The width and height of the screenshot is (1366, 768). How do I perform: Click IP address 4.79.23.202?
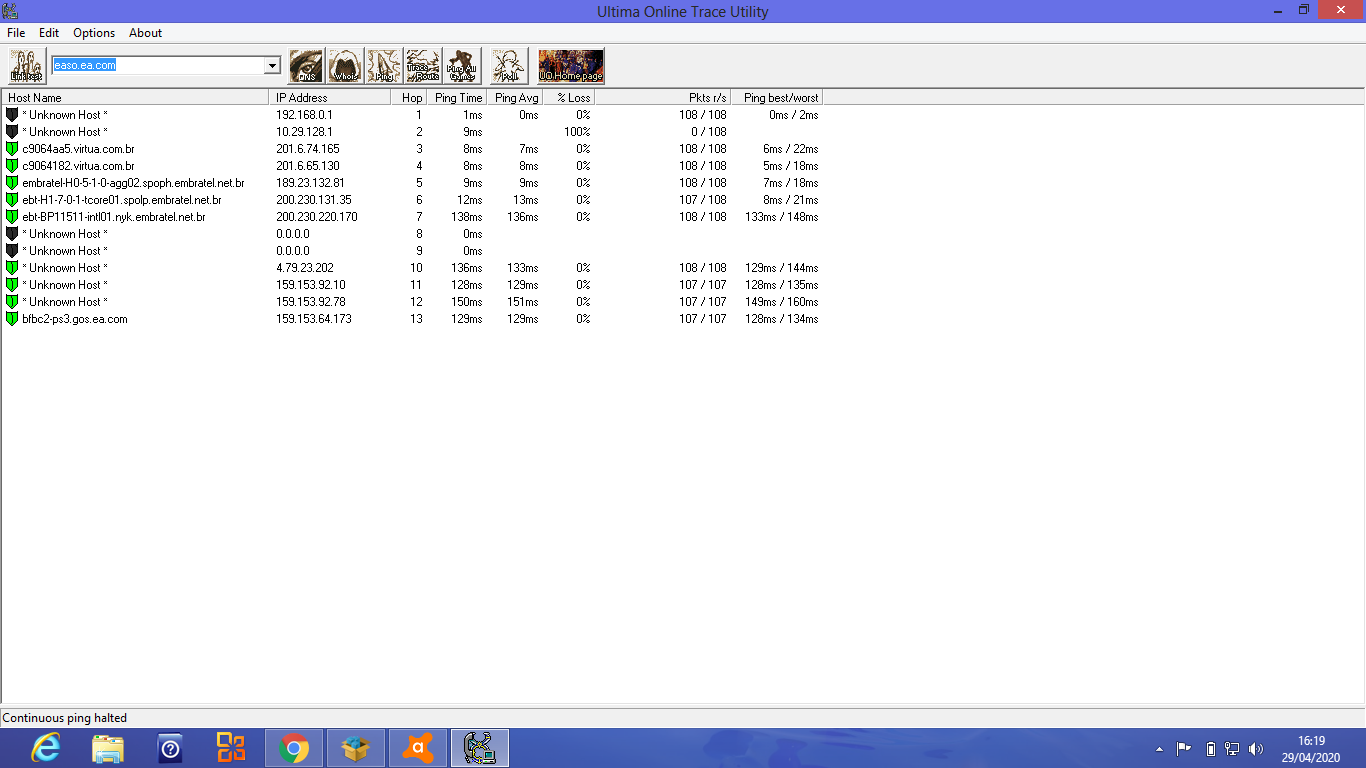click(x=305, y=268)
